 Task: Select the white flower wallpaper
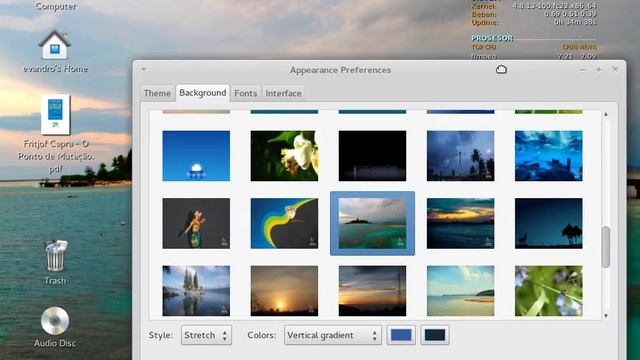click(x=284, y=156)
